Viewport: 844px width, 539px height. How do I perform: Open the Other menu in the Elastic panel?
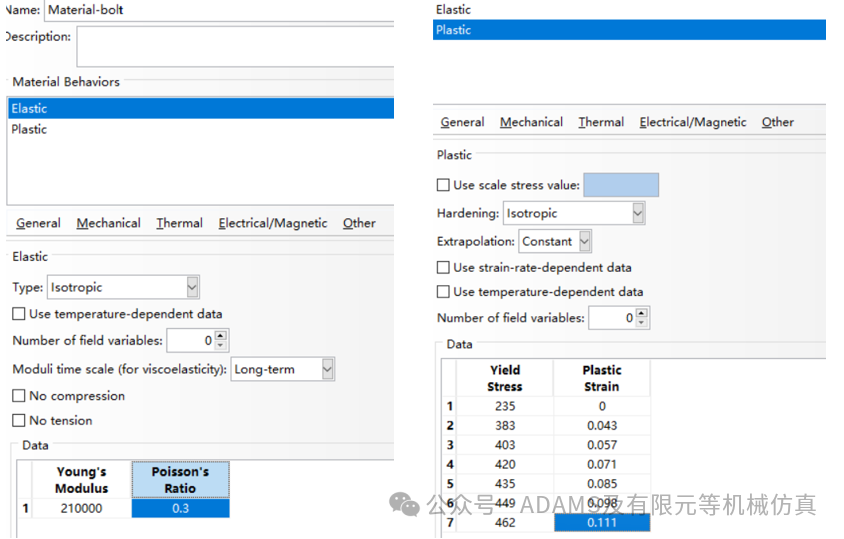click(359, 223)
